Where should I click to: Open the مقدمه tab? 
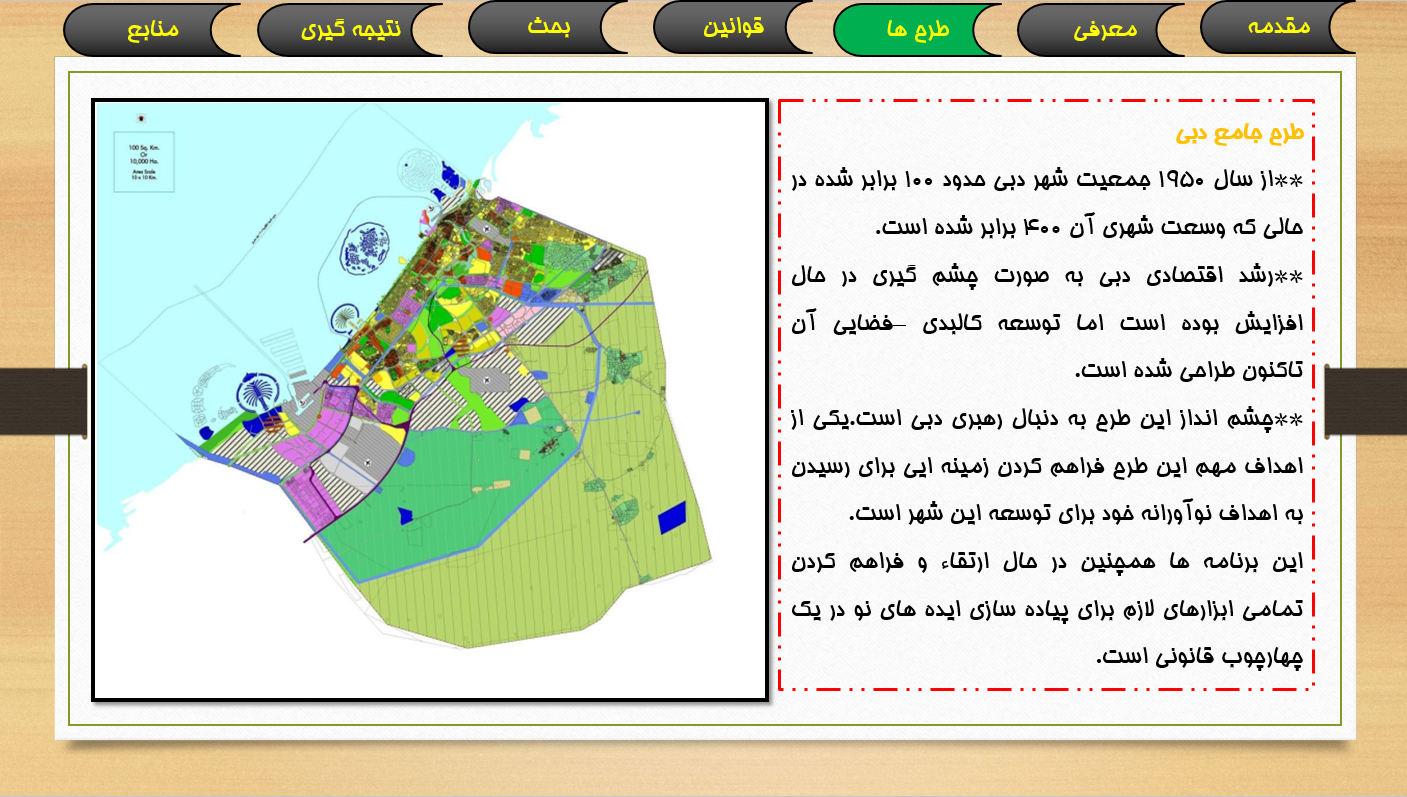(x=1279, y=27)
